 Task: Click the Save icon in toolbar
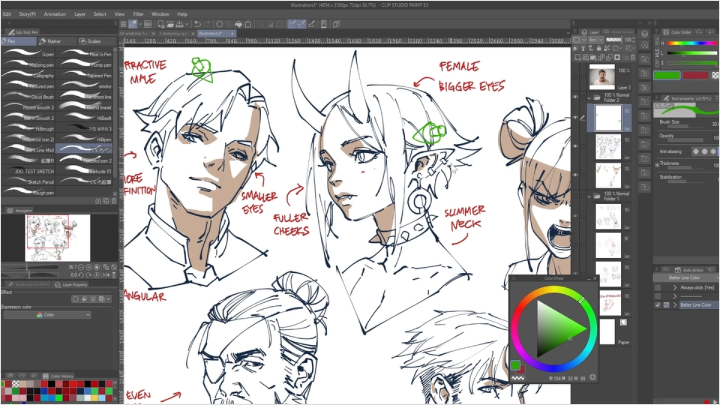pyautogui.click(x=180, y=24)
